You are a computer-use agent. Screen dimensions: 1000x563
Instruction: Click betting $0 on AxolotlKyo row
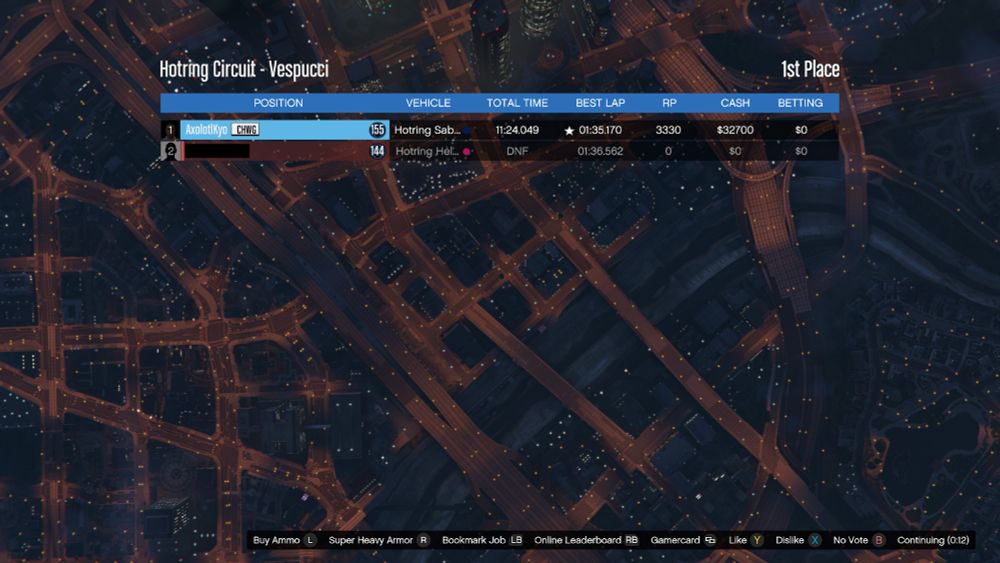tap(801, 130)
